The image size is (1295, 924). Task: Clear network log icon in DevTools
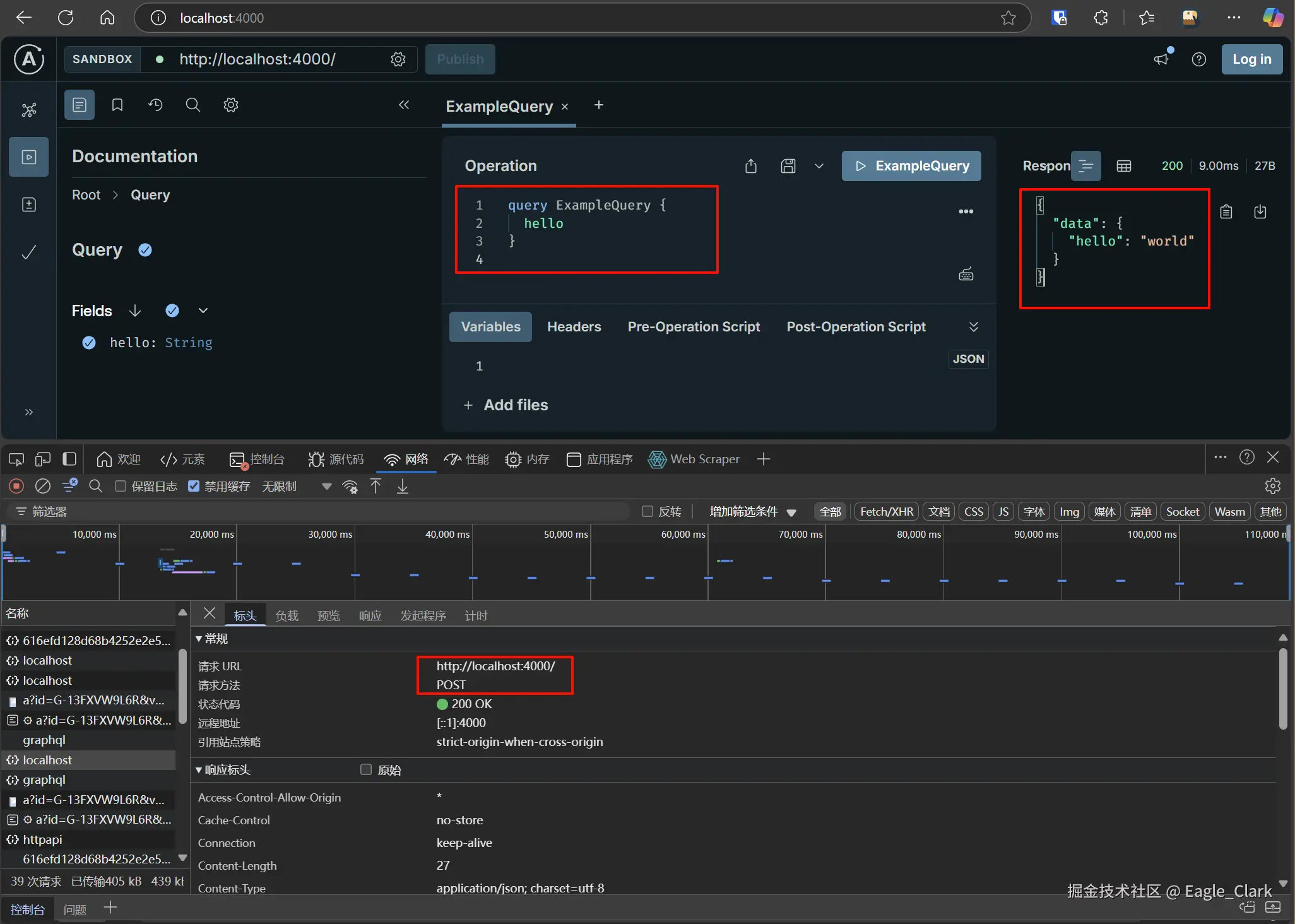coord(43,486)
